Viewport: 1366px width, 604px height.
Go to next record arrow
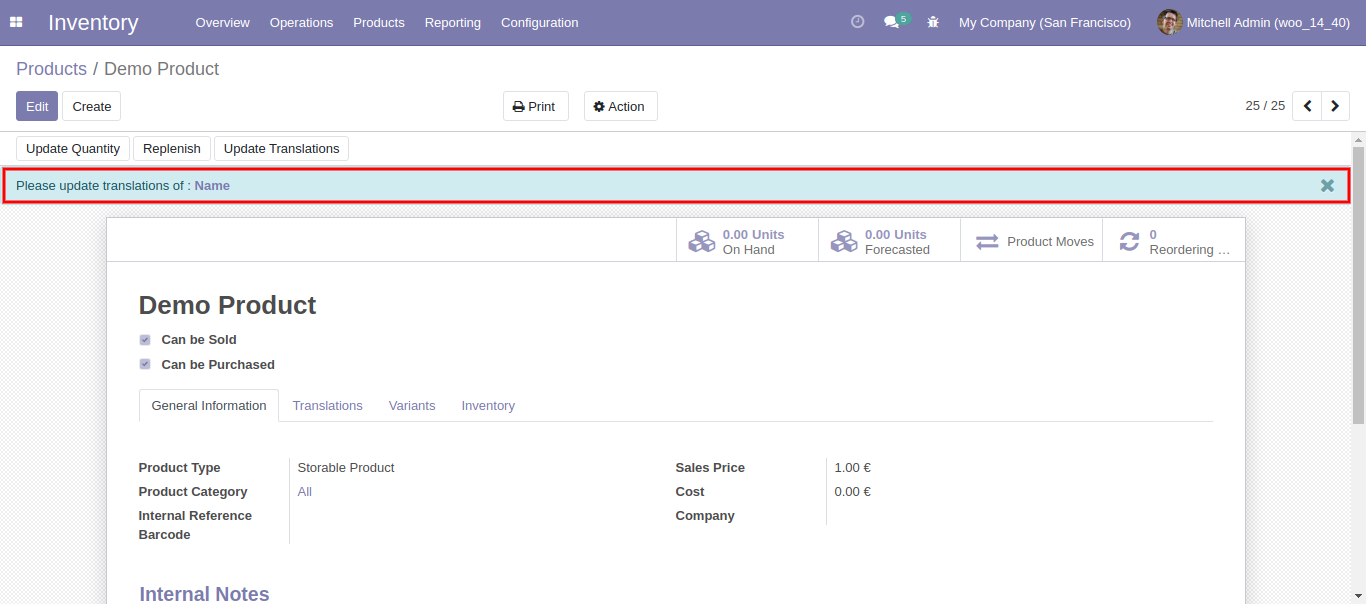(1335, 106)
